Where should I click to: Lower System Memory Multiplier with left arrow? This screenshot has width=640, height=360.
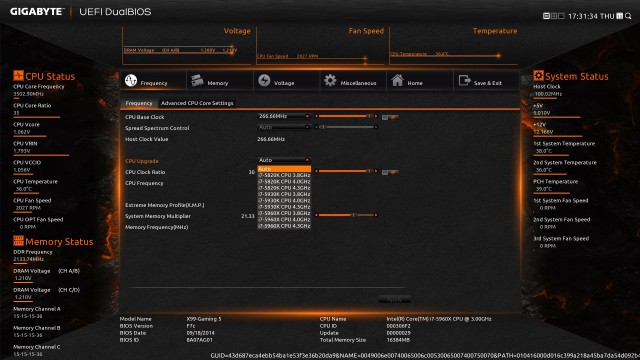tap(316, 215)
